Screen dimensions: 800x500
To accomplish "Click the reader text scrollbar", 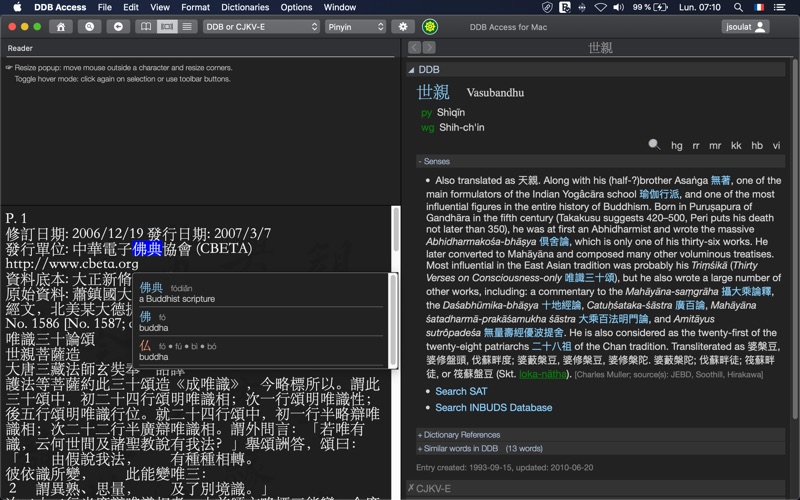I will point(395,230).
